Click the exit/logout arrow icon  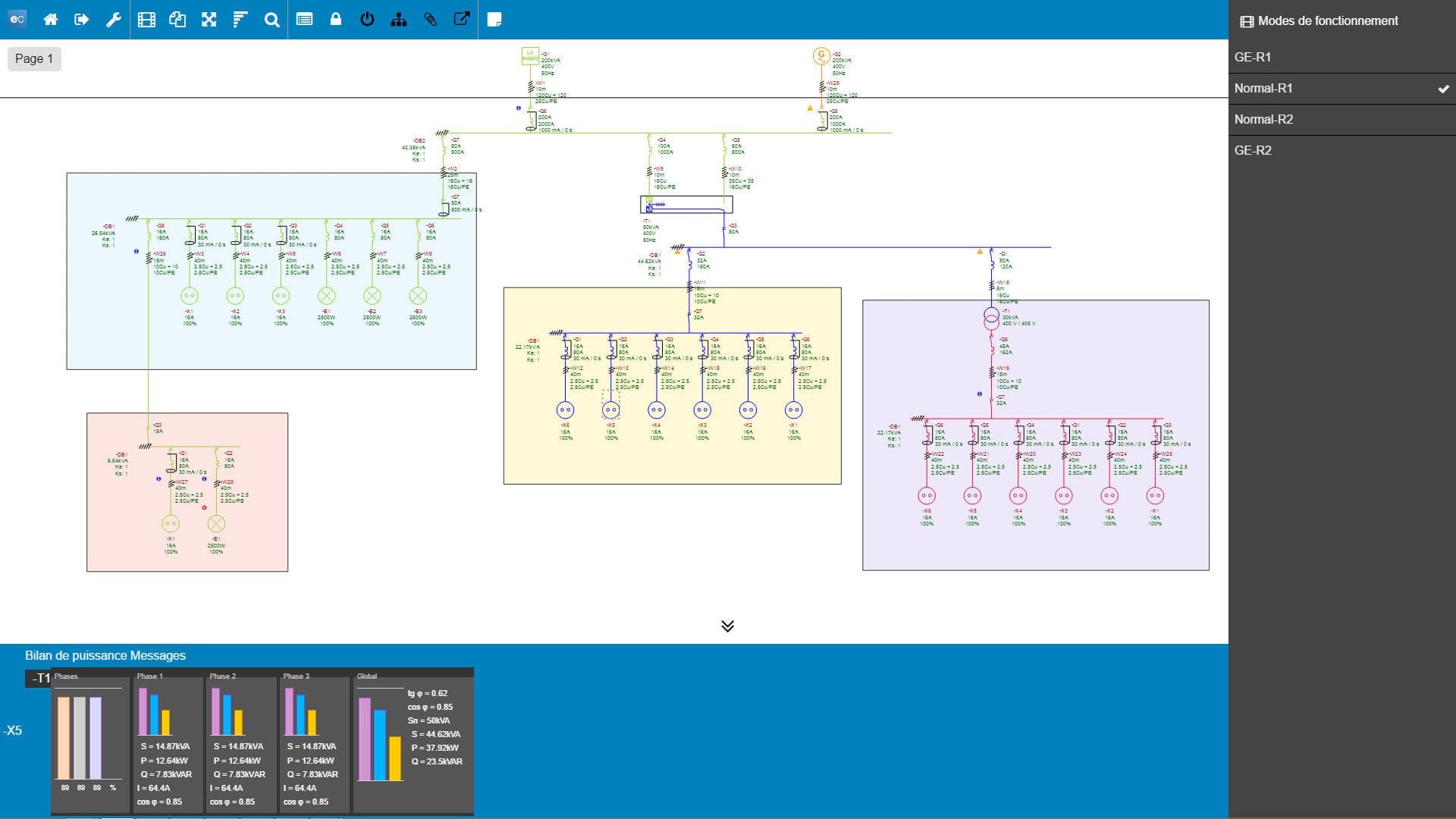[x=82, y=20]
